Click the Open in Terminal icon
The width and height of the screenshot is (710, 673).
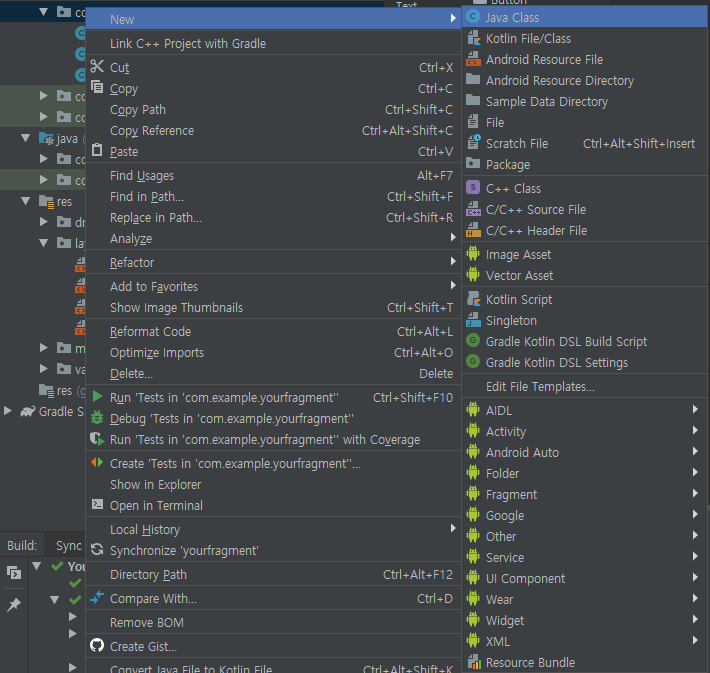pos(97,504)
